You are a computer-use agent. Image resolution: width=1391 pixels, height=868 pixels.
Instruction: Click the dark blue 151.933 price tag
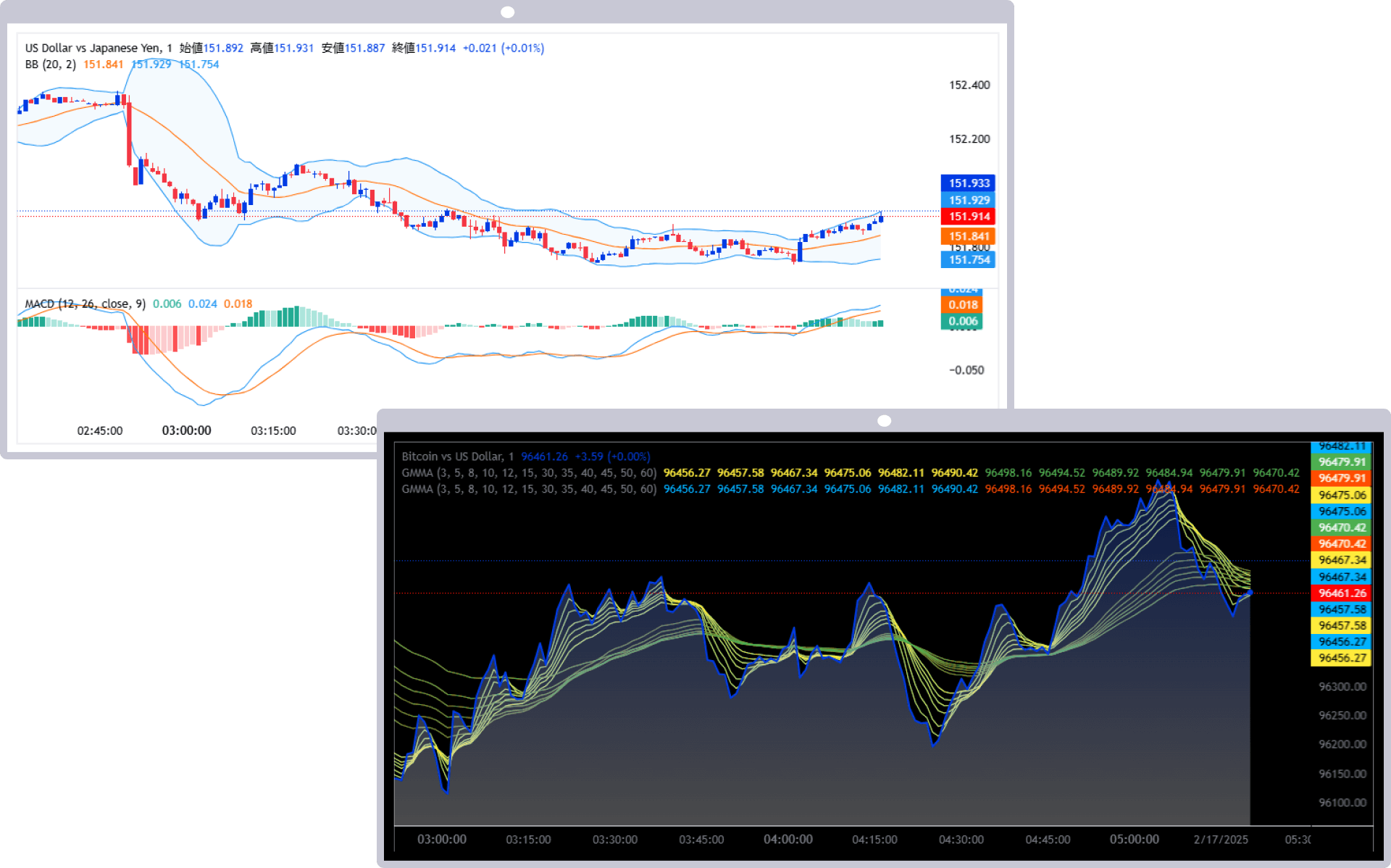click(968, 183)
